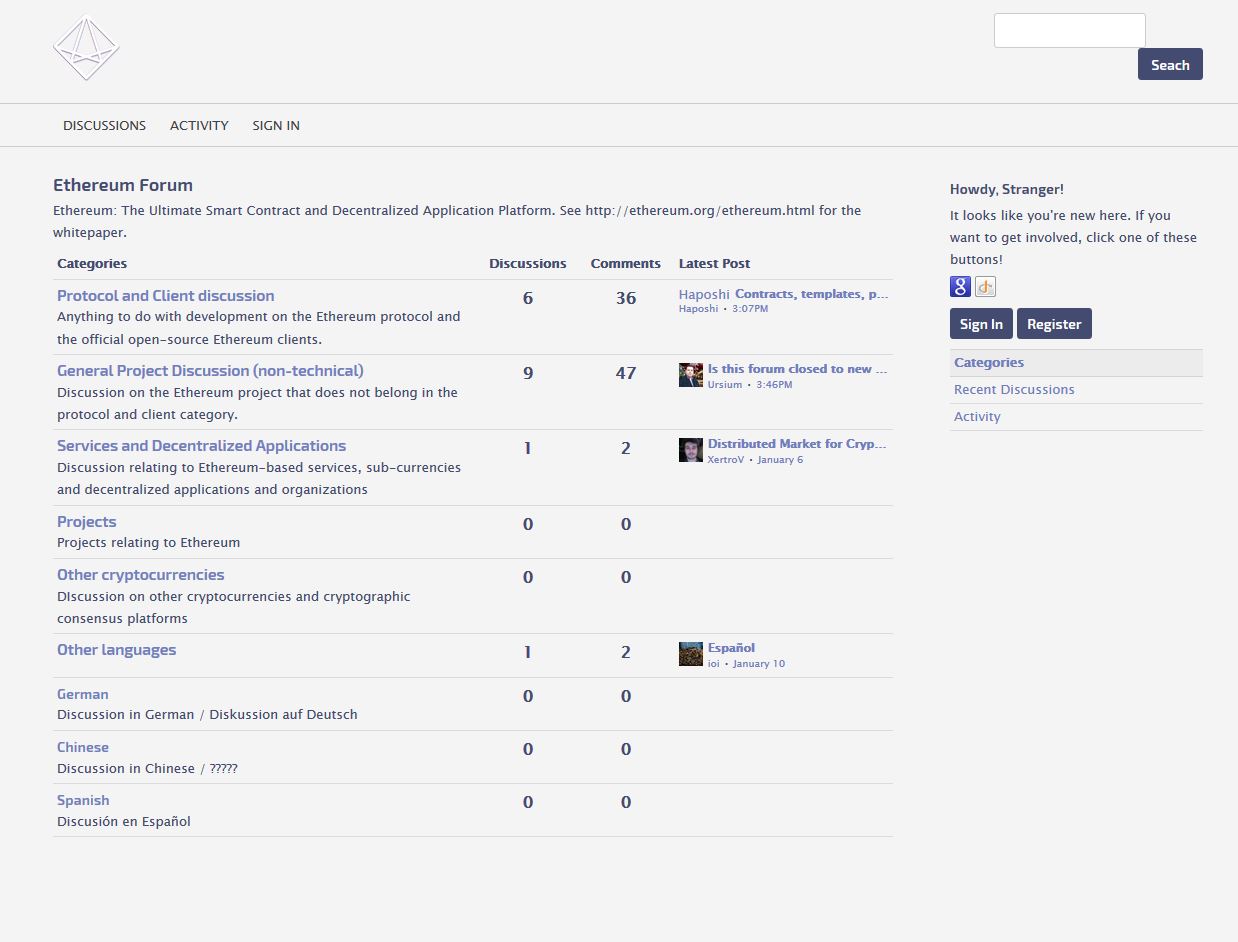Viewport: 1238px width, 942px height.
Task: Visit Services and Decentralized Applications category
Action: (201, 446)
